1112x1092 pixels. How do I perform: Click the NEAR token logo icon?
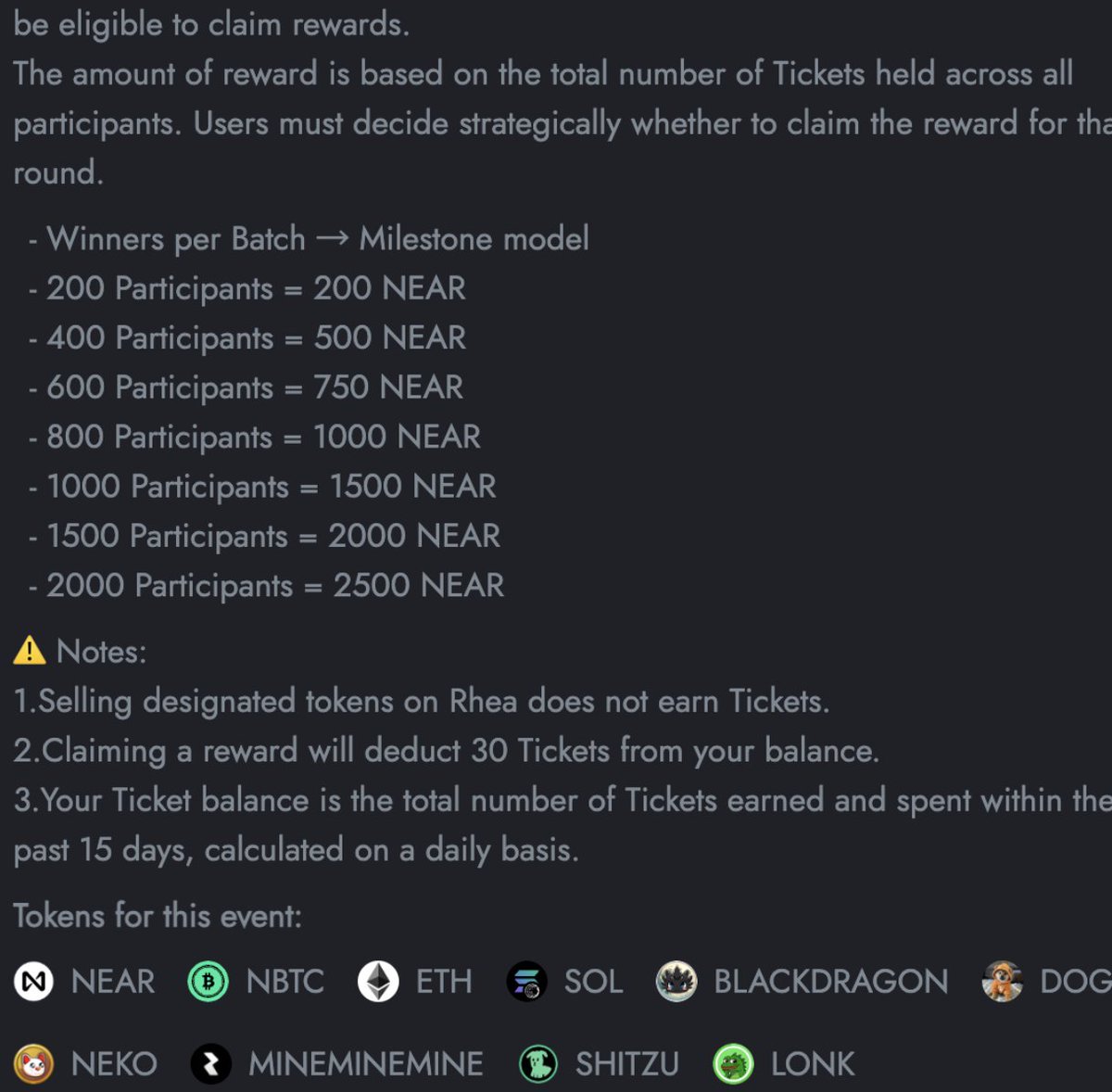34,981
